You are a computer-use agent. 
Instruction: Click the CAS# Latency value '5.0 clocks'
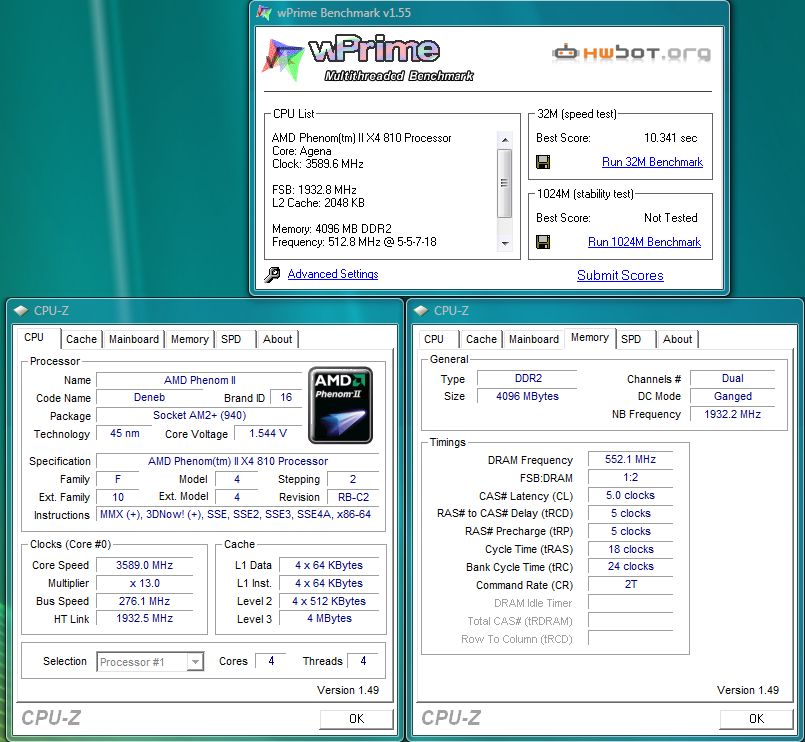[630, 495]
